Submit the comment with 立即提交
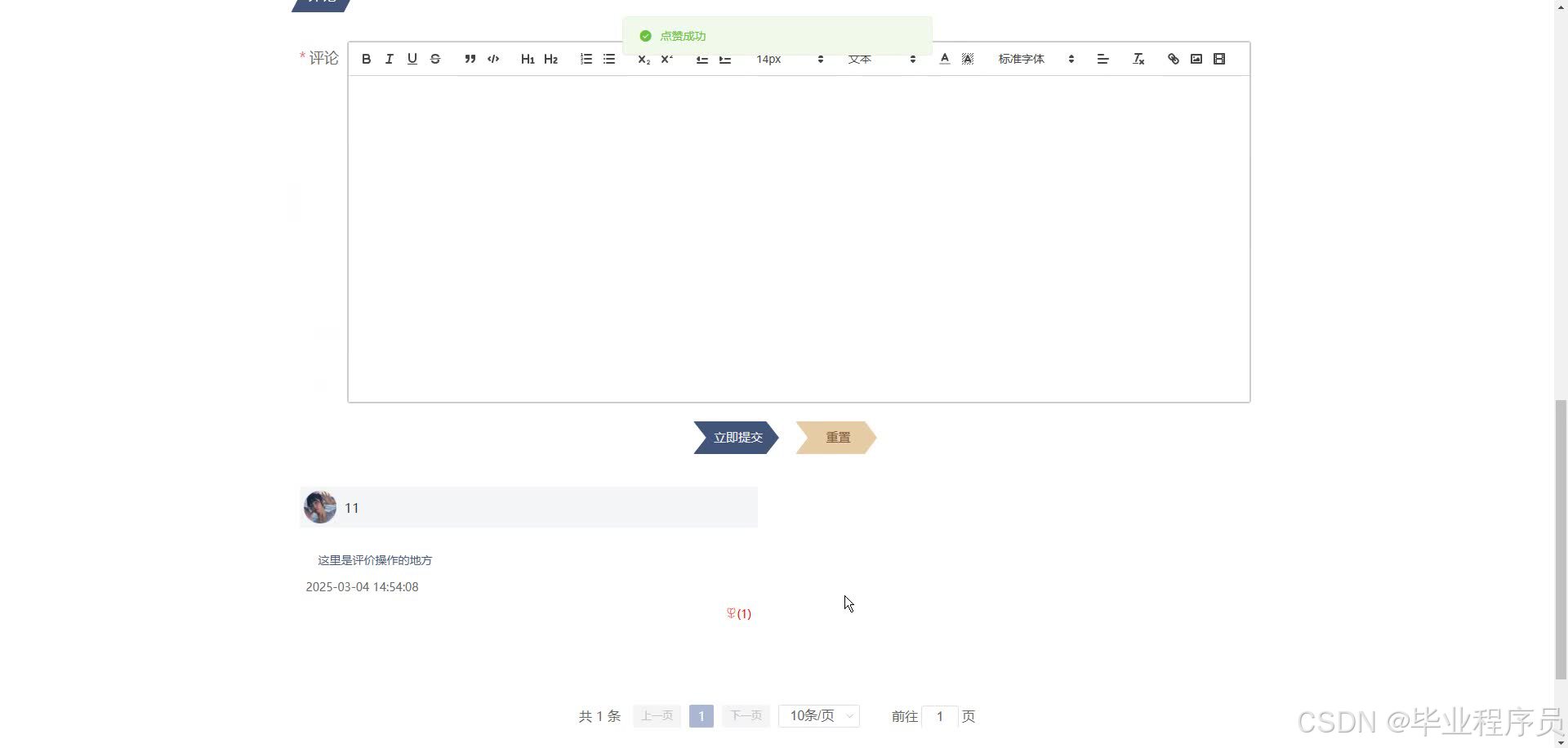1568x748 pixels. (x=736, y=438)
